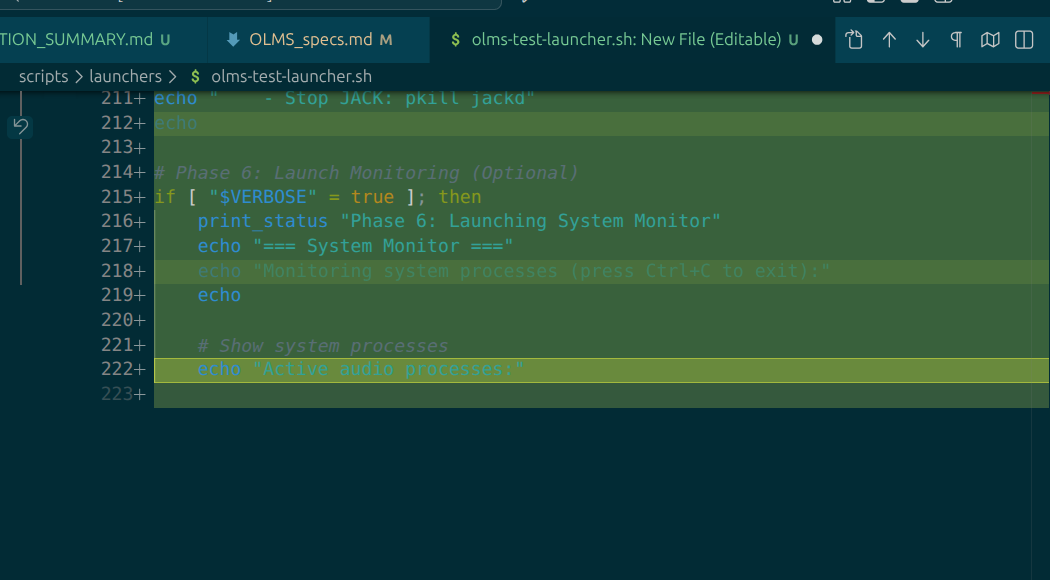Image resolution: width=1050 pixels, height=580 pixels.
Task: Switch to the OLMS_specs.md tab
Action: (310, 40)
